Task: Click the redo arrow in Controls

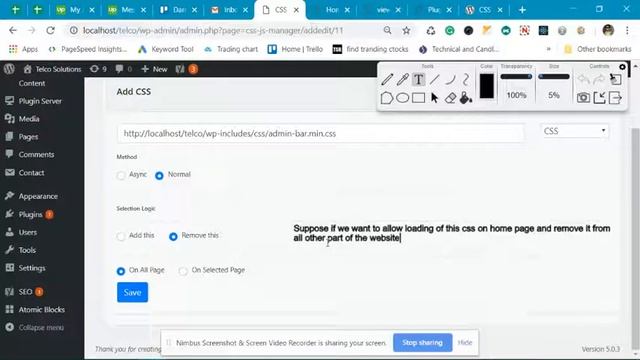Action: pyautogui.click(x=599, y=79)
